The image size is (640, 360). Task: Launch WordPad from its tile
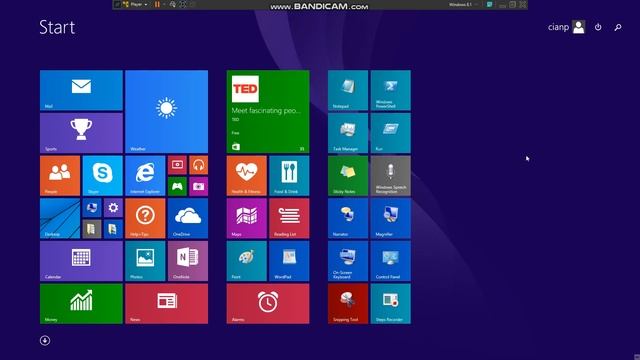point(289,261)
